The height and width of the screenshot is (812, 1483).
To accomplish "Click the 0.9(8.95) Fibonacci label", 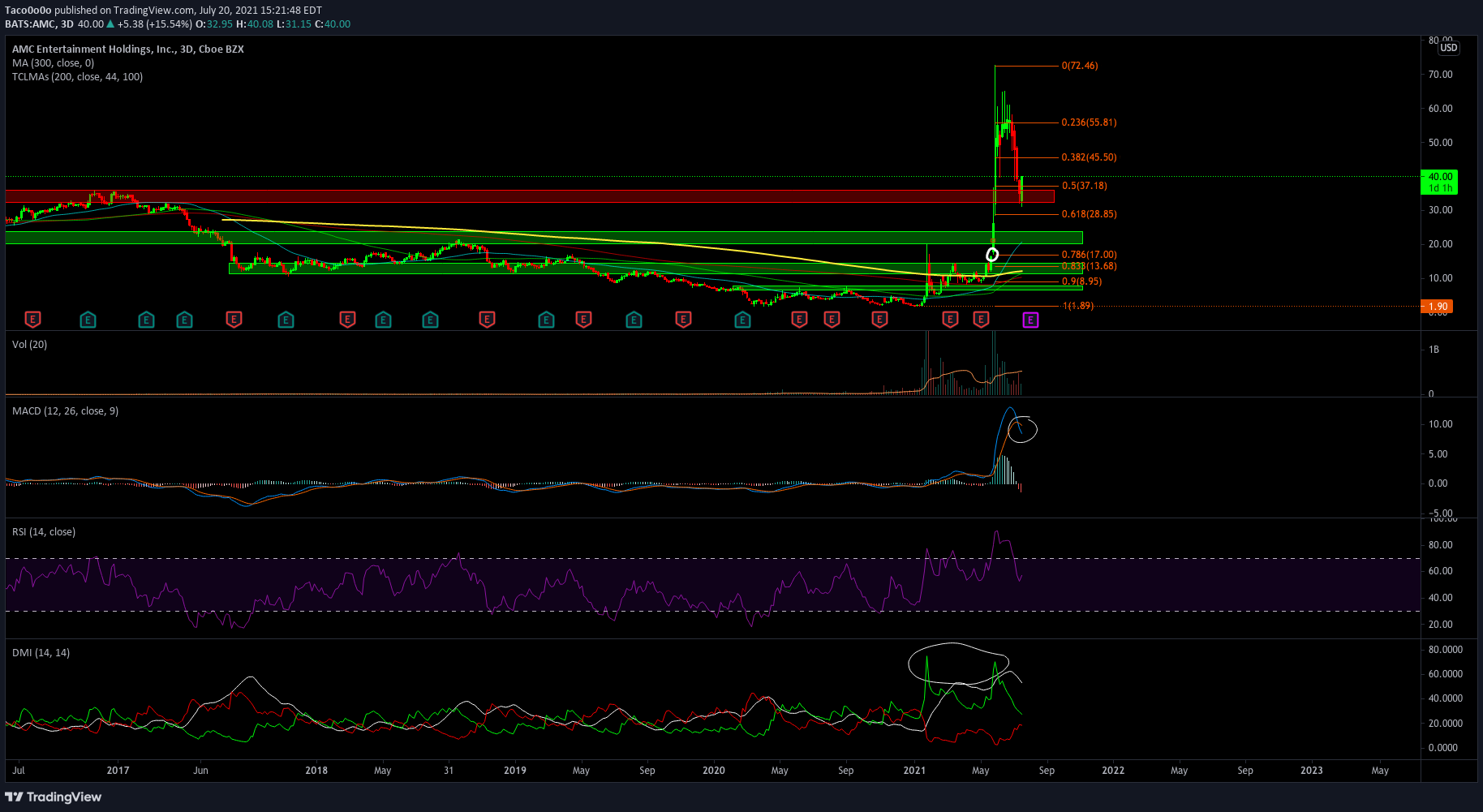I will [1081, 281].
